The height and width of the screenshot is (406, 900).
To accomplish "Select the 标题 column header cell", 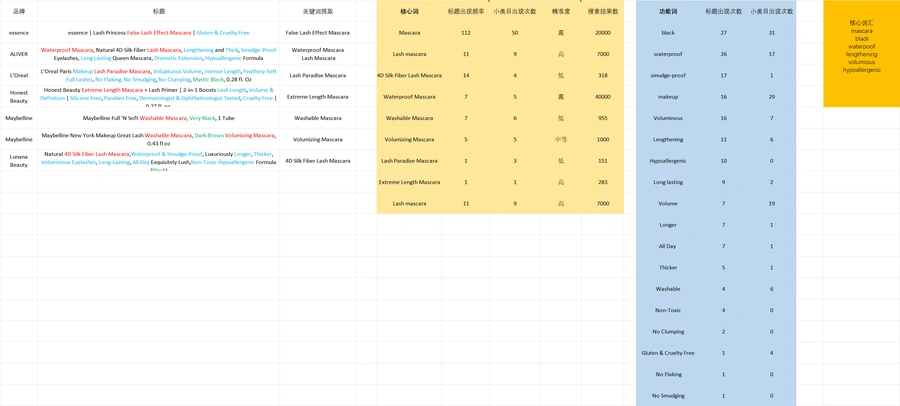I will 158,11.
